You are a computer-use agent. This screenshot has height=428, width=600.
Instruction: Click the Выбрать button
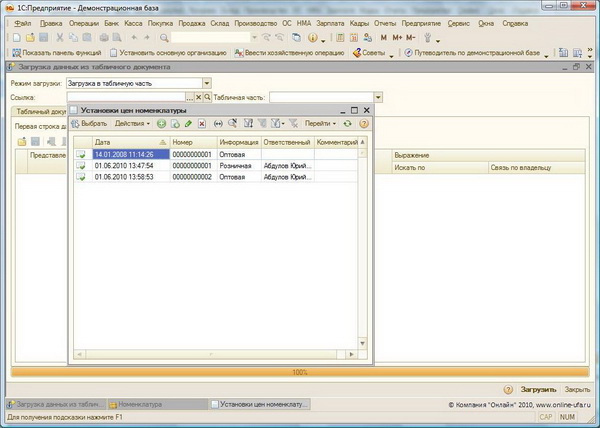(x=90, y=124)
